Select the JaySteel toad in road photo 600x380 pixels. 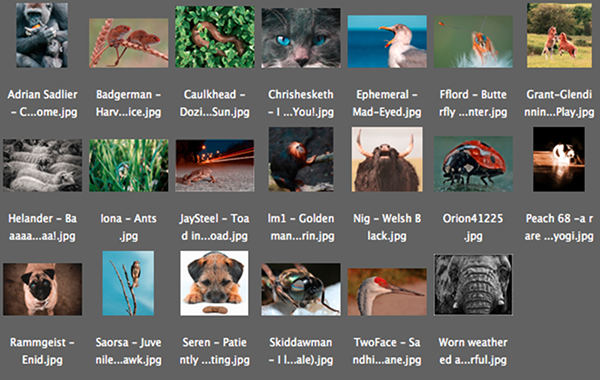point(215,165)
